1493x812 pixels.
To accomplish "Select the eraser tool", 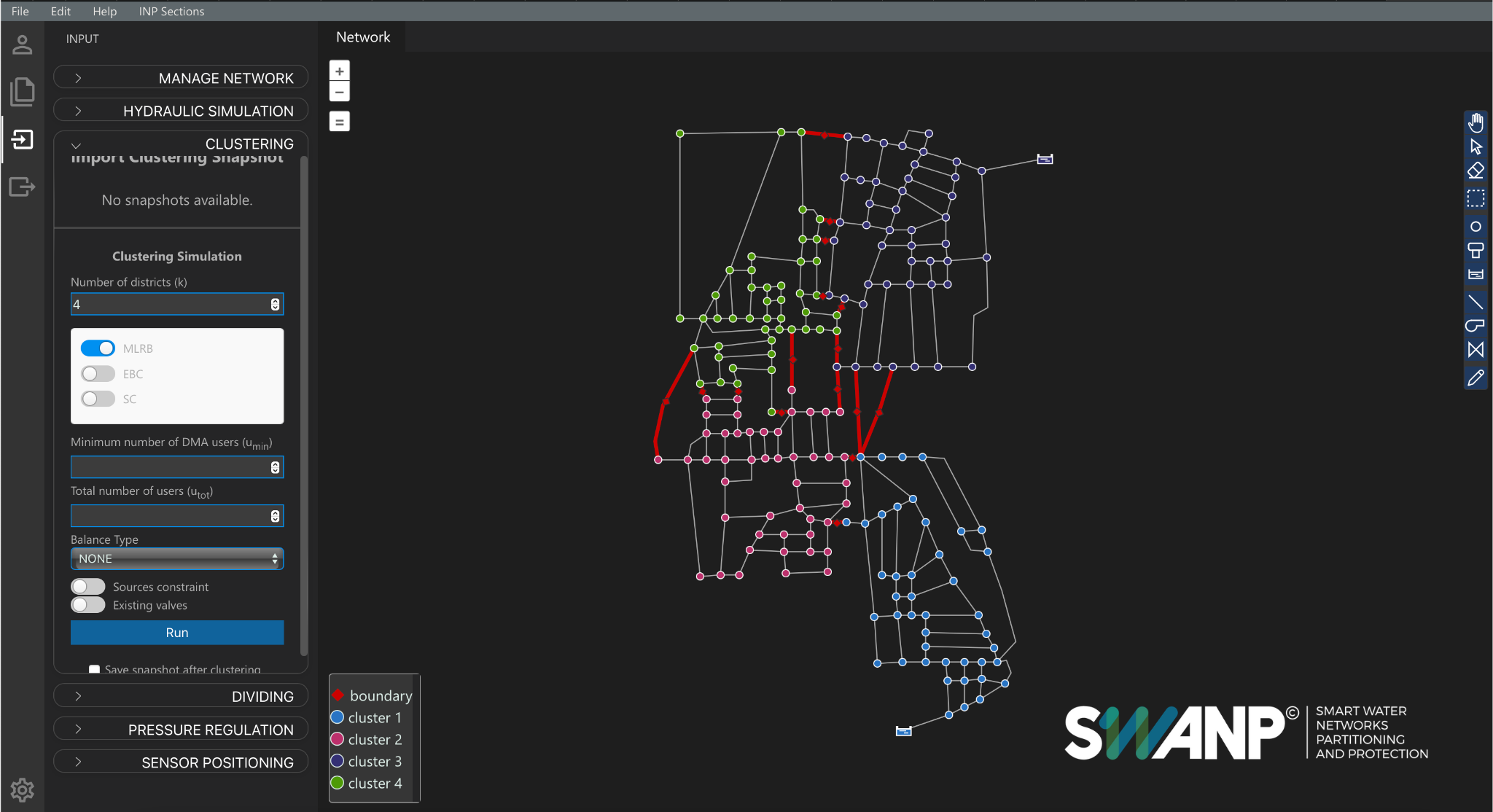I will click(1476, 171).
